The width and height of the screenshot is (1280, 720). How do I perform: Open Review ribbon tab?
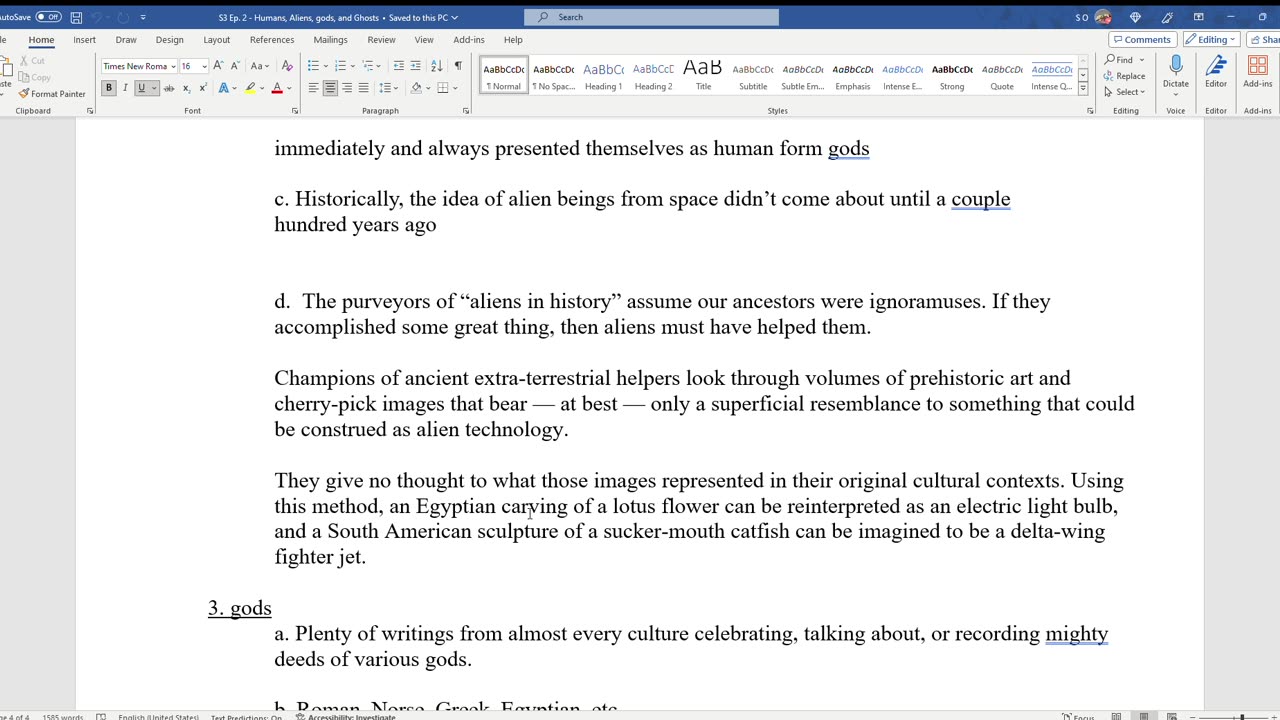(x=381, y=40)
